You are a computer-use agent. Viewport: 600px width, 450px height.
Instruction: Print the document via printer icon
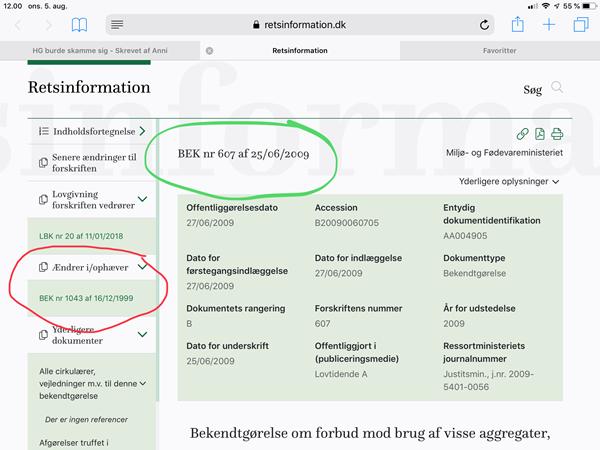click(x=557, y=134)
